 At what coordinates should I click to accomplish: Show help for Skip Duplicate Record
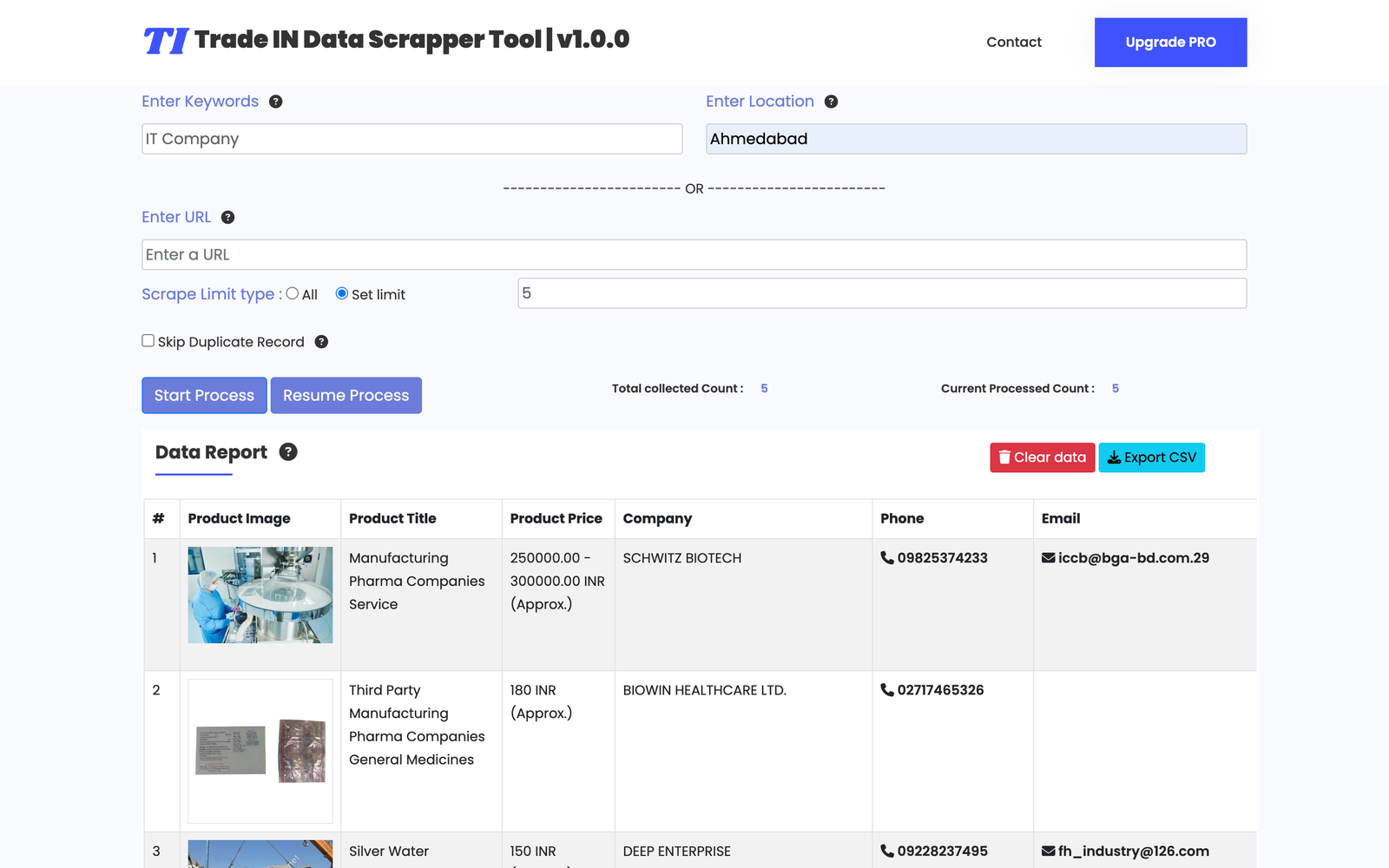(321, 342)
